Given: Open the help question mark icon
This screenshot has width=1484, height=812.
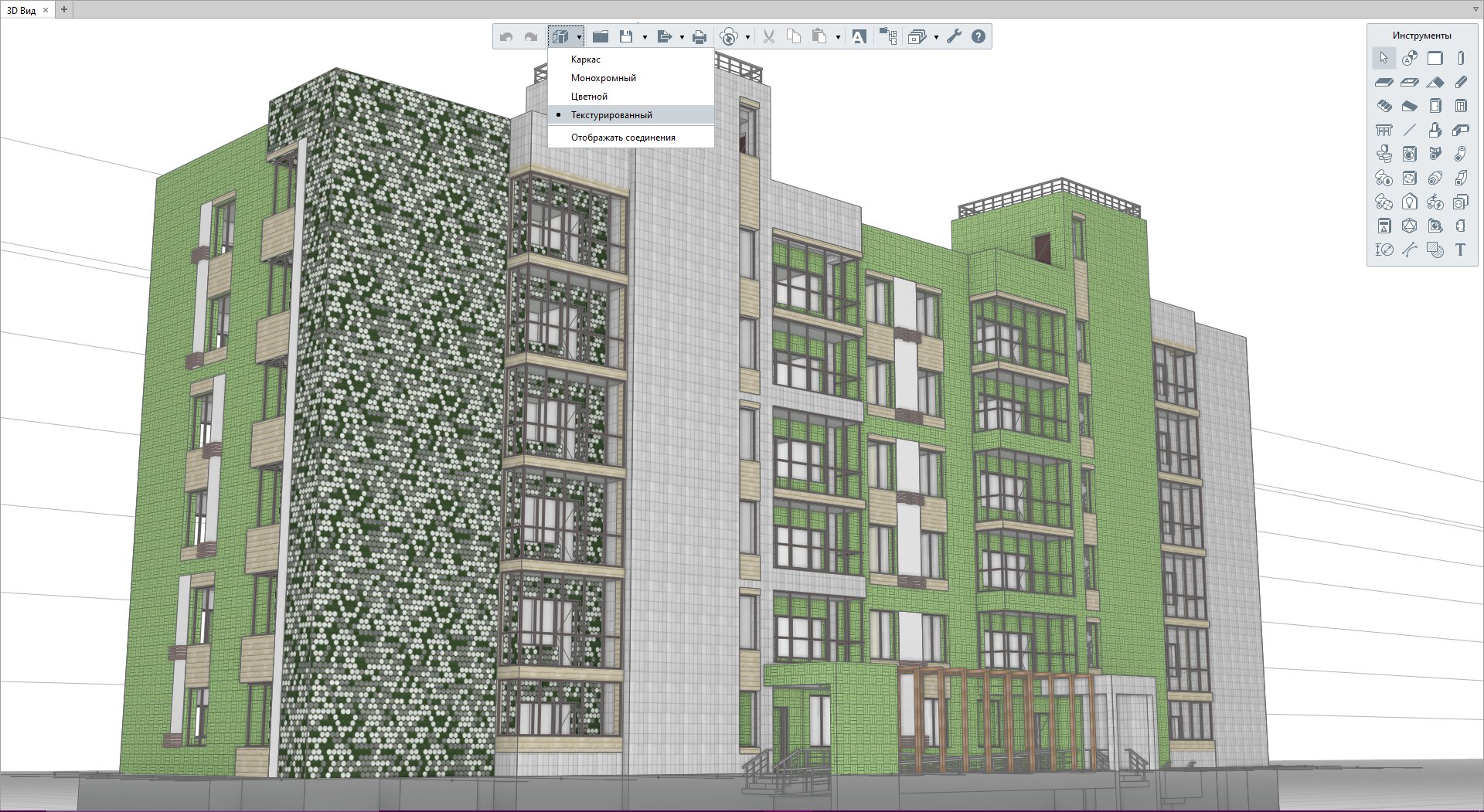Looking at the screenshot, I should 979,36.
